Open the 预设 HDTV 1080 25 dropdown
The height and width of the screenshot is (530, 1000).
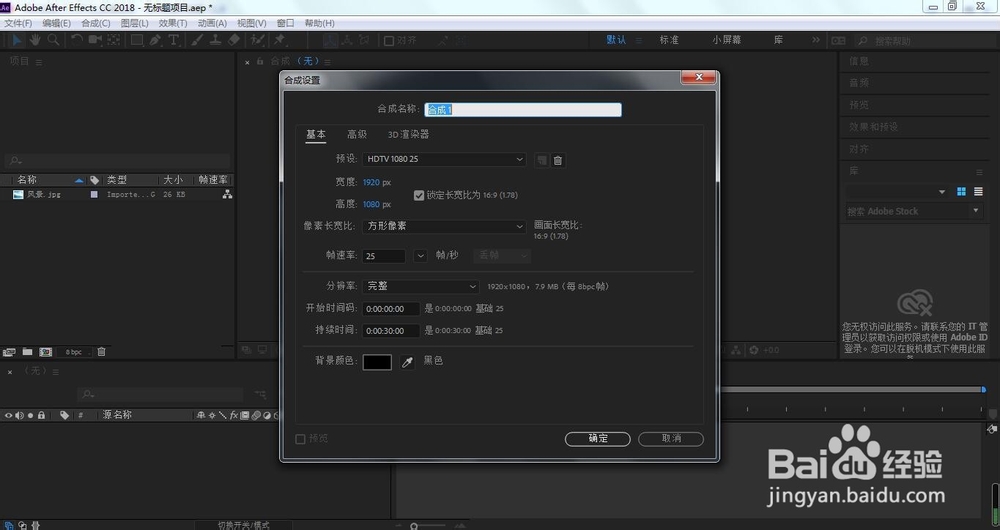click(x=444, y=159)
